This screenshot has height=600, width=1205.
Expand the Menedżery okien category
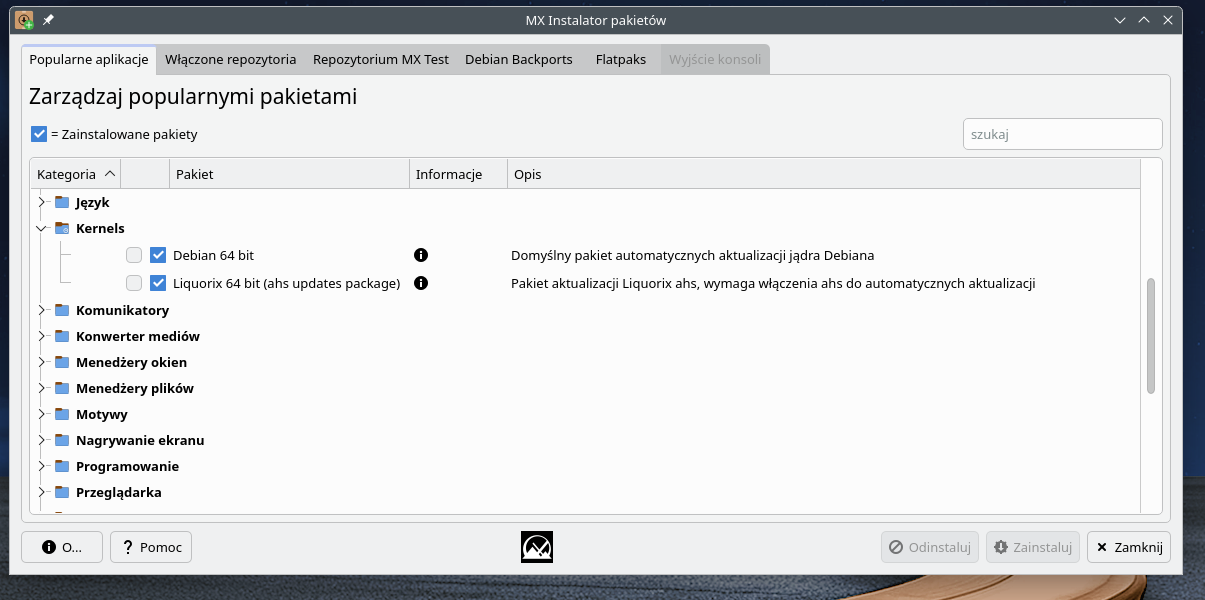pyautogui.click(x=41, y=362)
